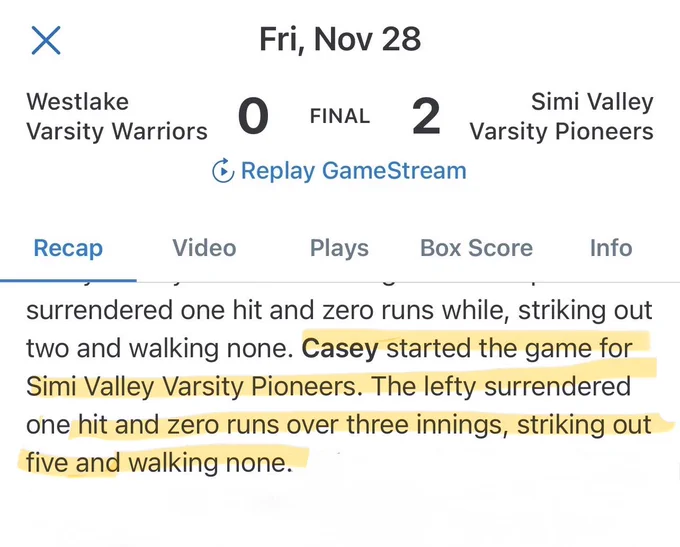Switch to the Video tab
Viewport: 680px width, 547px height.
click(204, 248)
